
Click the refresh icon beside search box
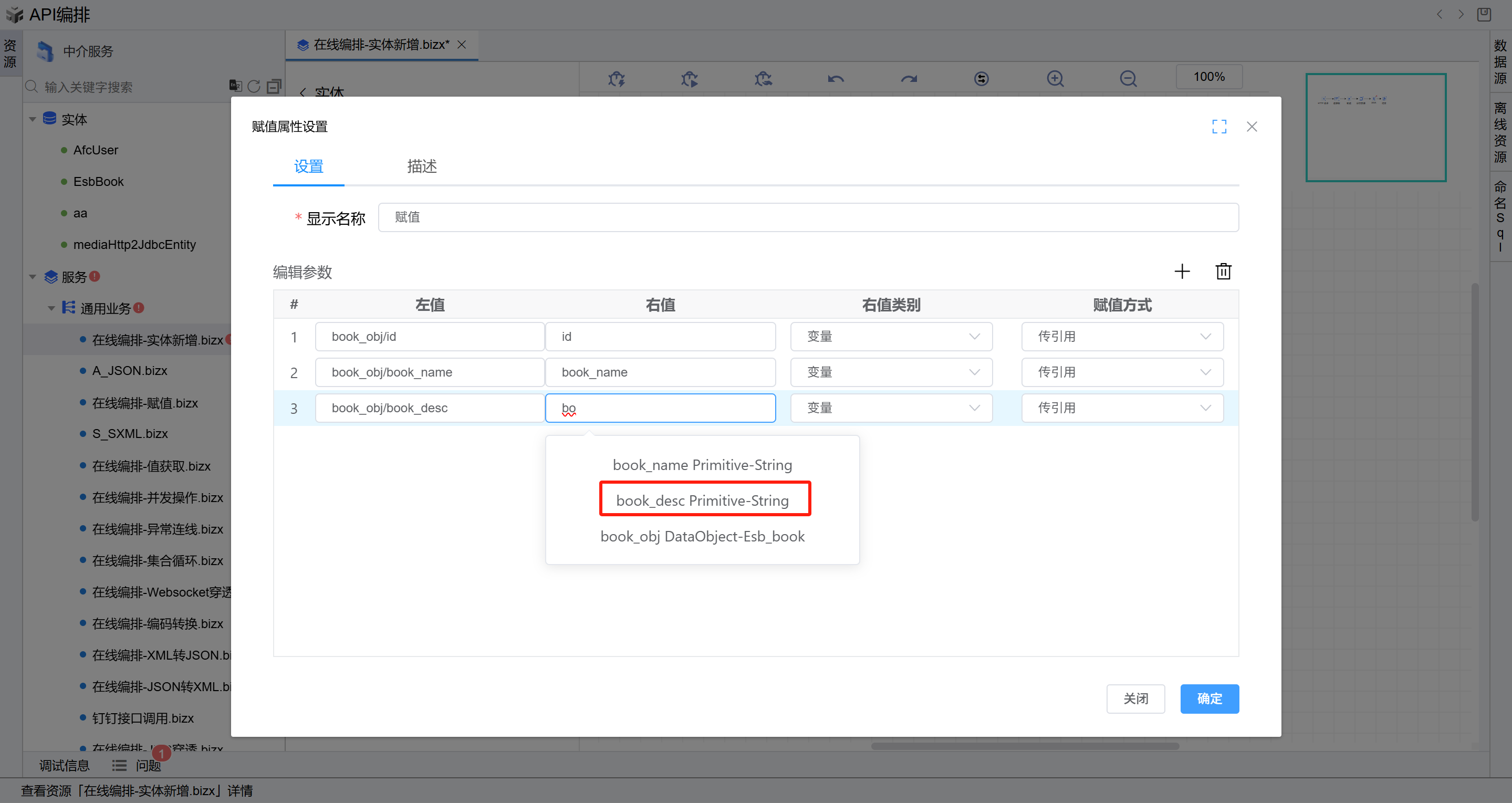pyautogui.click(x=254, y=87)
